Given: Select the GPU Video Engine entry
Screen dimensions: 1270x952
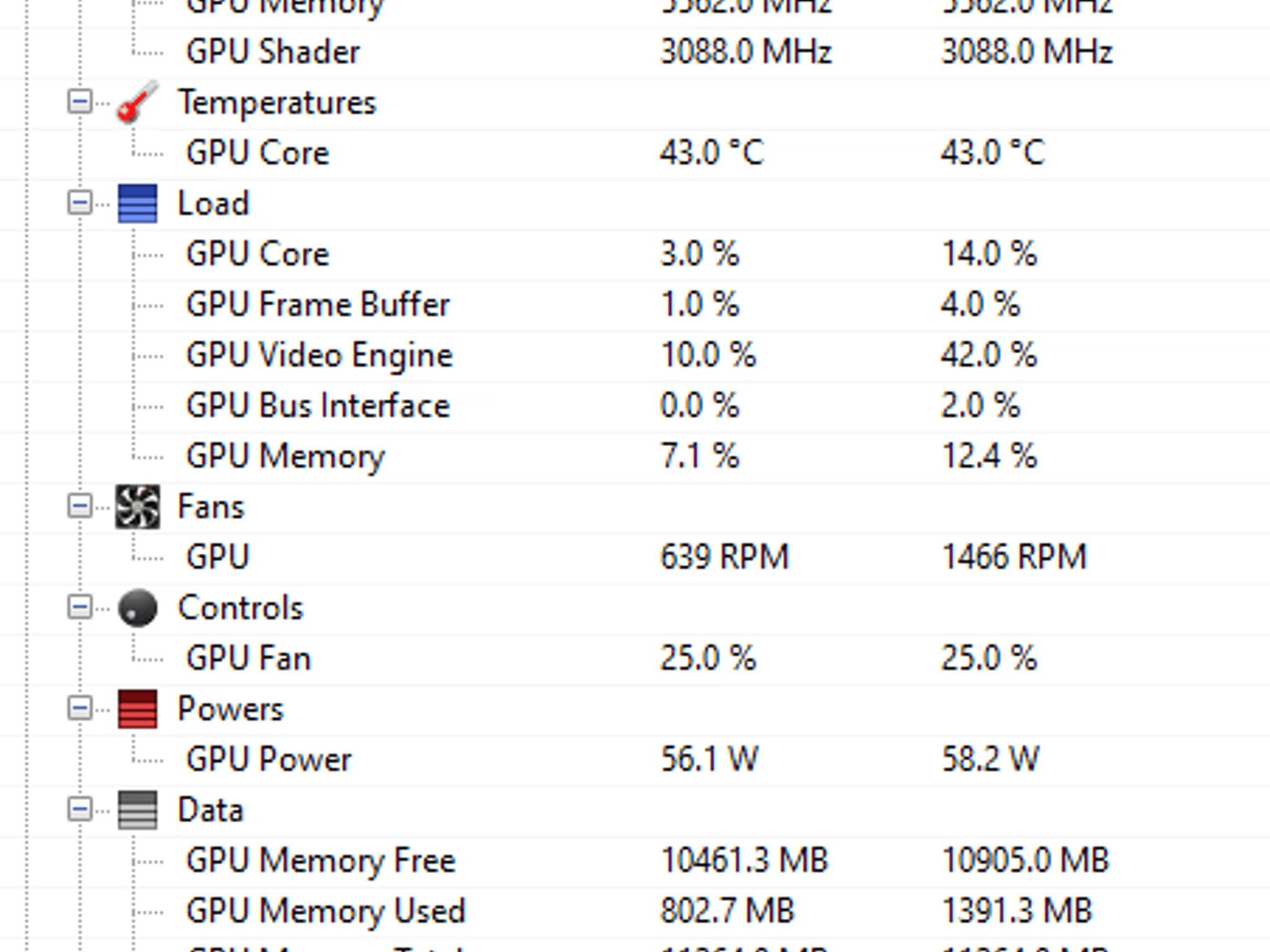Looking at the screenshot, I should coord(320,355).
